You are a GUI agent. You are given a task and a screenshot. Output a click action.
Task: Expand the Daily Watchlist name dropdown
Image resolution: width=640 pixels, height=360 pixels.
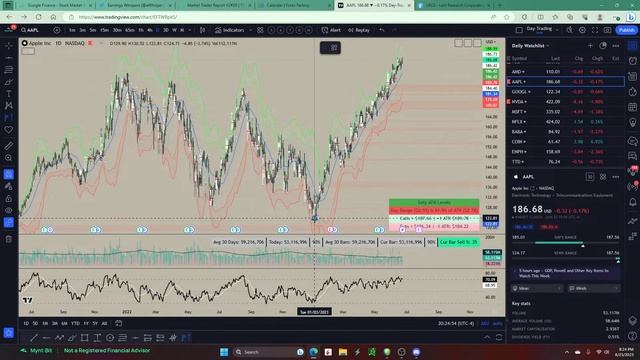(531, 46)
